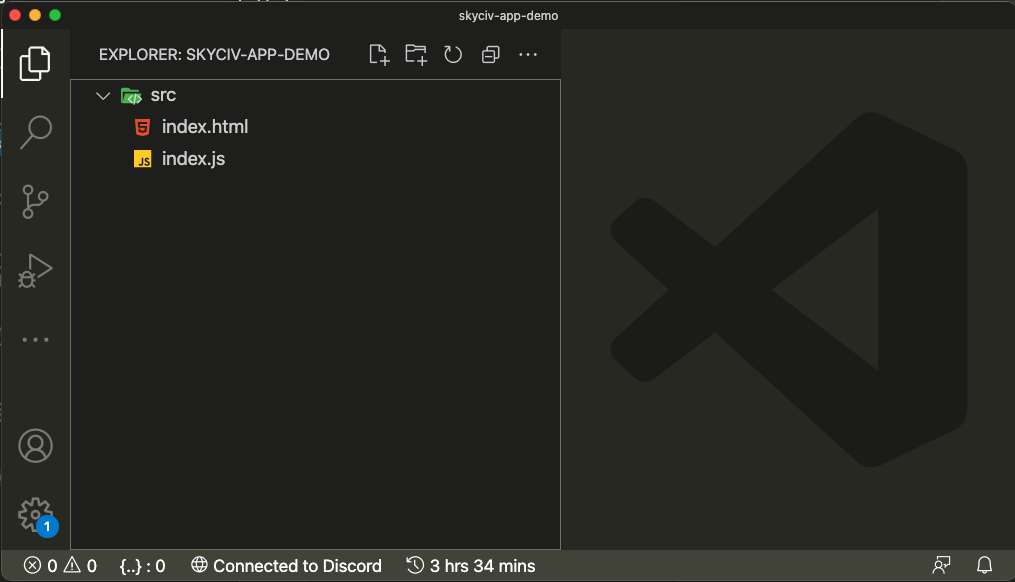This screenshot has width=1015, height=582.
Task: Open the Source Control view
Action: pyautogui.click(x=35, y=201)
